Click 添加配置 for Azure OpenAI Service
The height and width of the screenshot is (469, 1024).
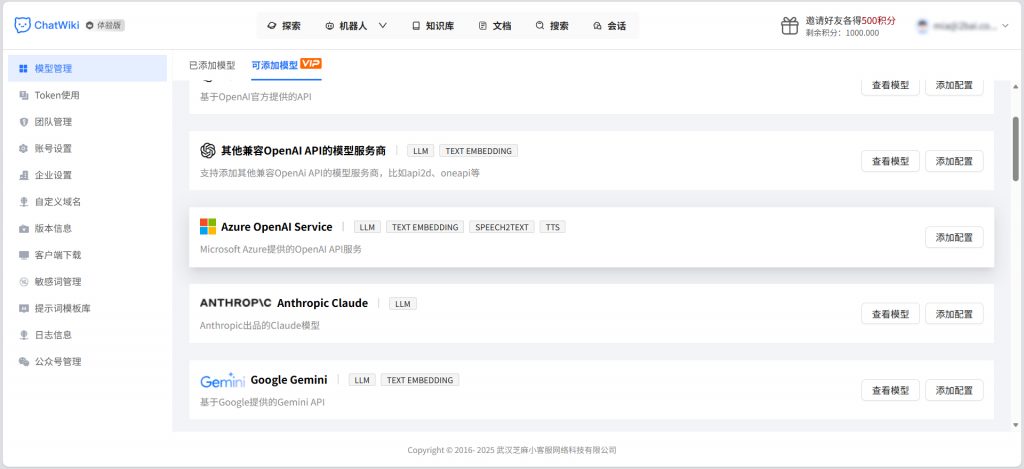954,237
